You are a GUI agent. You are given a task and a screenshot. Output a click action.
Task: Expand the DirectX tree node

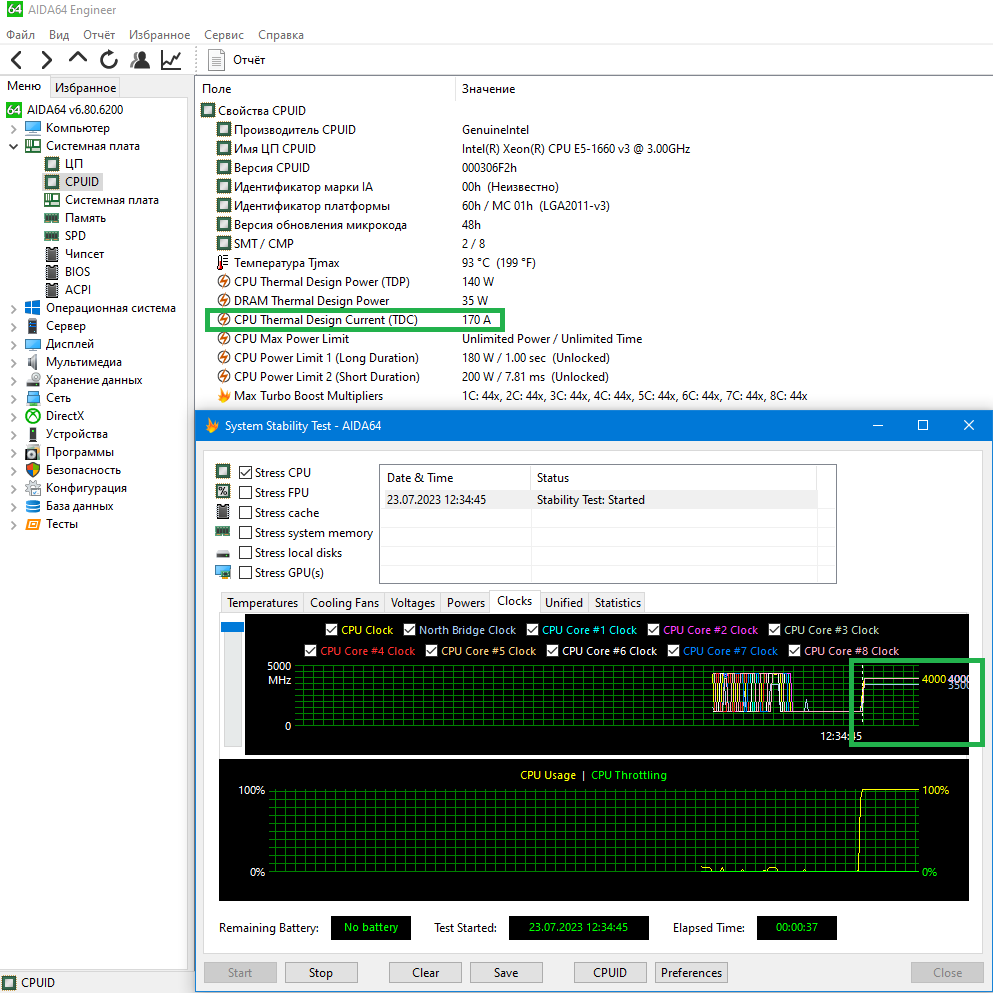point(13,417)
